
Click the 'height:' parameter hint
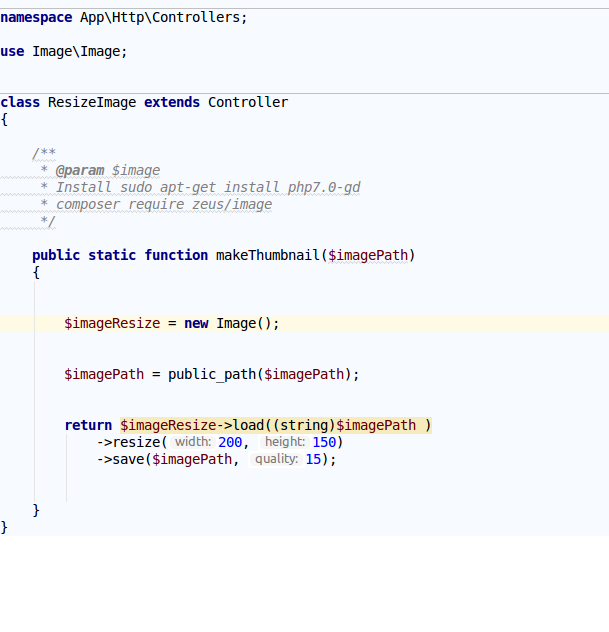pos(285,442)
